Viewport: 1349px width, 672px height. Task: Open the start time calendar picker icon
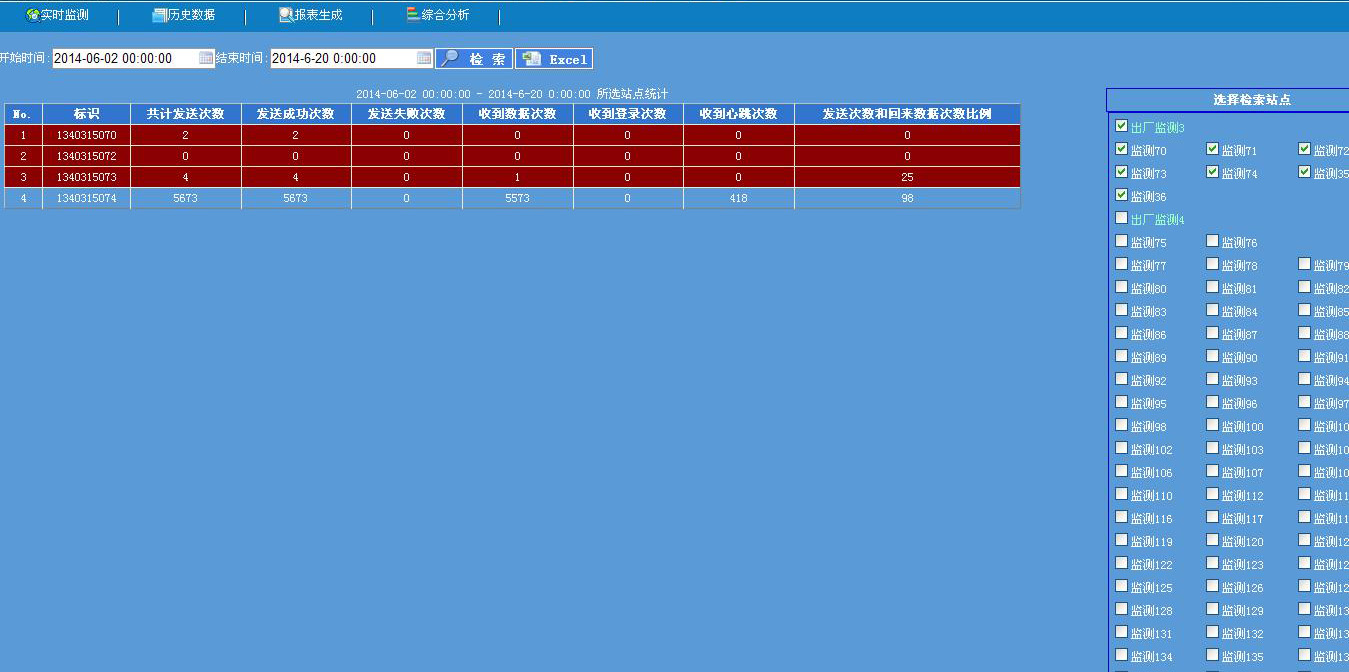[x=206, y=58]
